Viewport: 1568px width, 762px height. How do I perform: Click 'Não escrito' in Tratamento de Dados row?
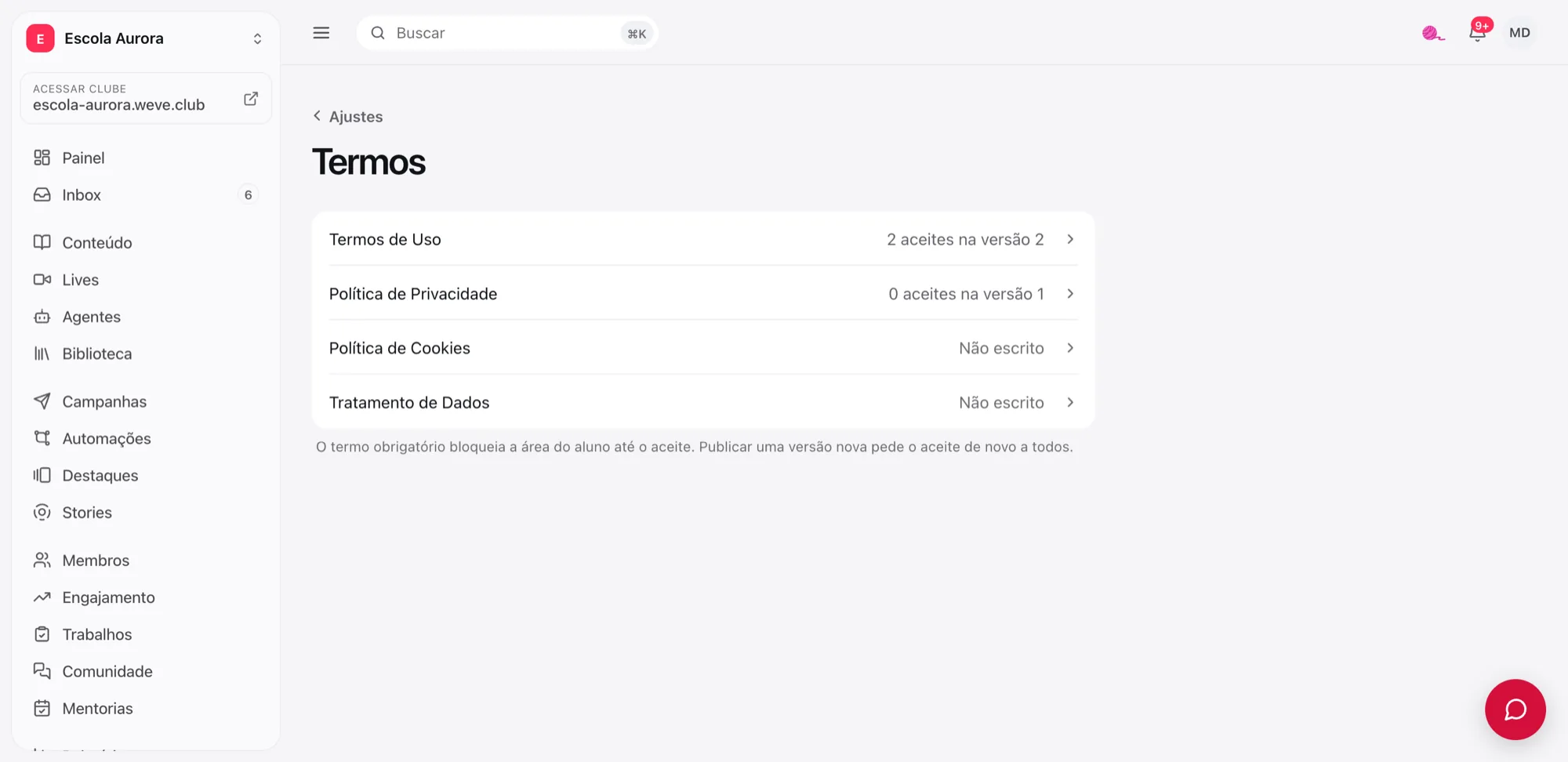(1001, 402)
